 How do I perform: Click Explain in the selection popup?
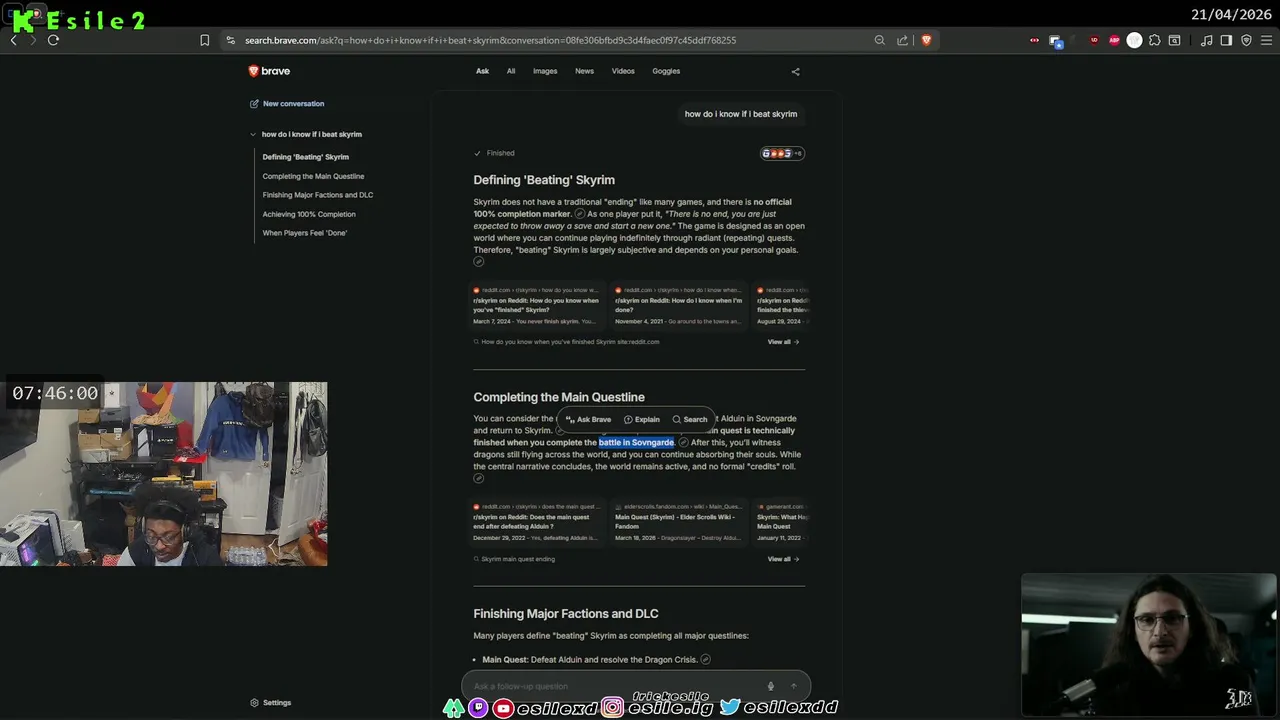(641, 419)
